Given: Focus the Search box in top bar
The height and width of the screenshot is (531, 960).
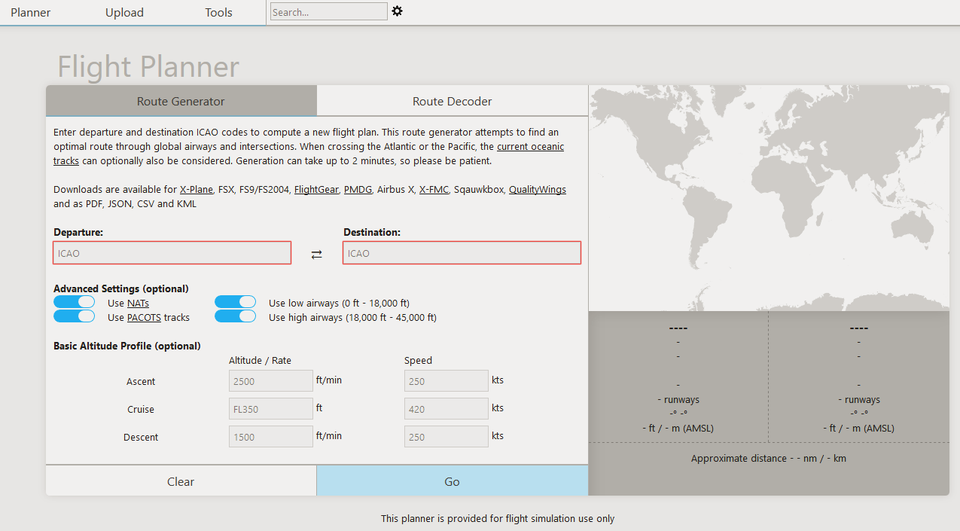Looking at the screenshot, I should (328, 12).
